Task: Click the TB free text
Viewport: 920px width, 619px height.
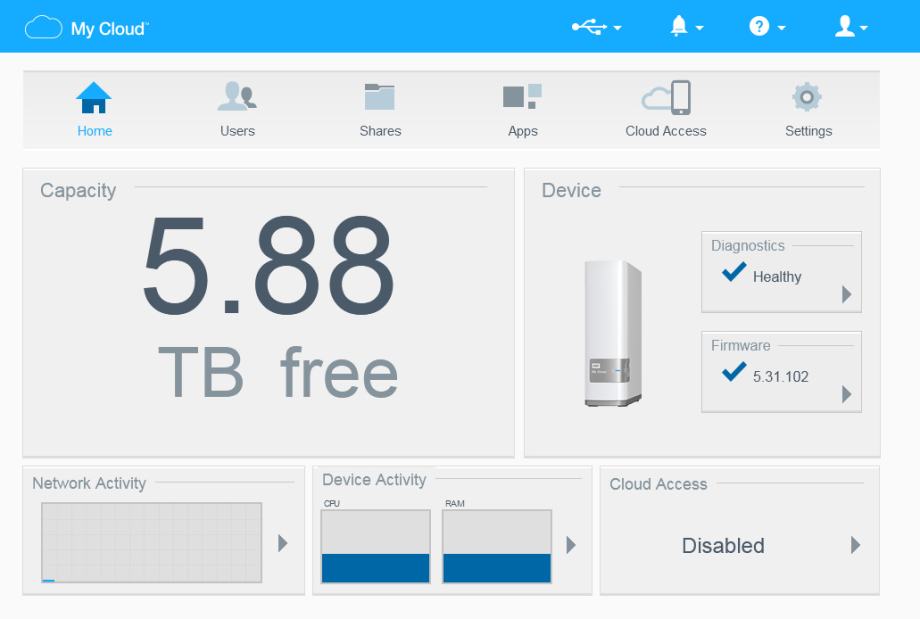Action: (x=278, y=372)
